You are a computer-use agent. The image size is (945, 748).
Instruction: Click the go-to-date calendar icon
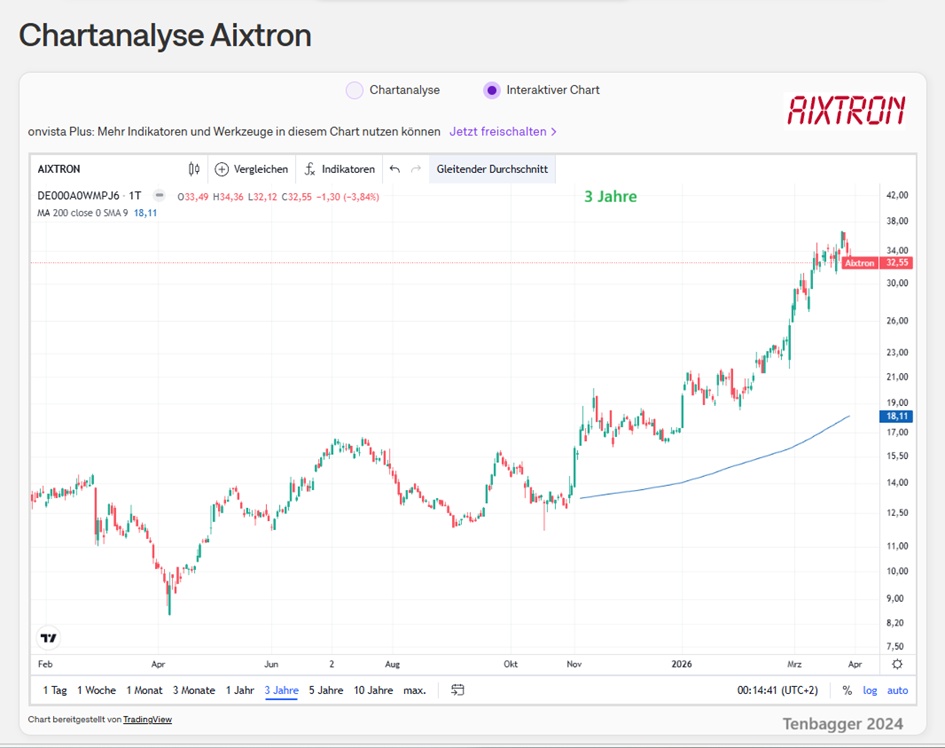click(458, 690)
